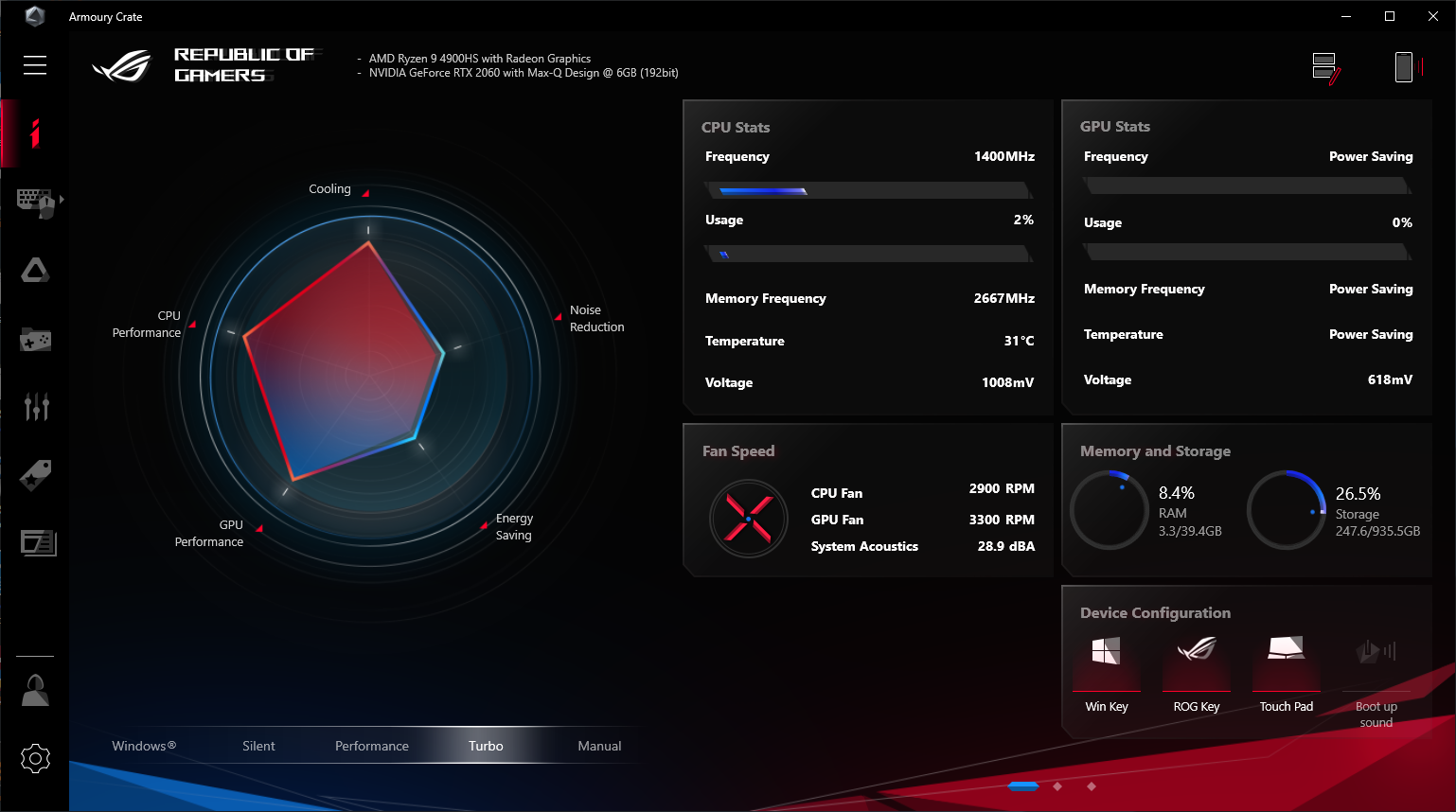
Task: Click the 618mV GPU voltage value
Action: point(1390,380)
